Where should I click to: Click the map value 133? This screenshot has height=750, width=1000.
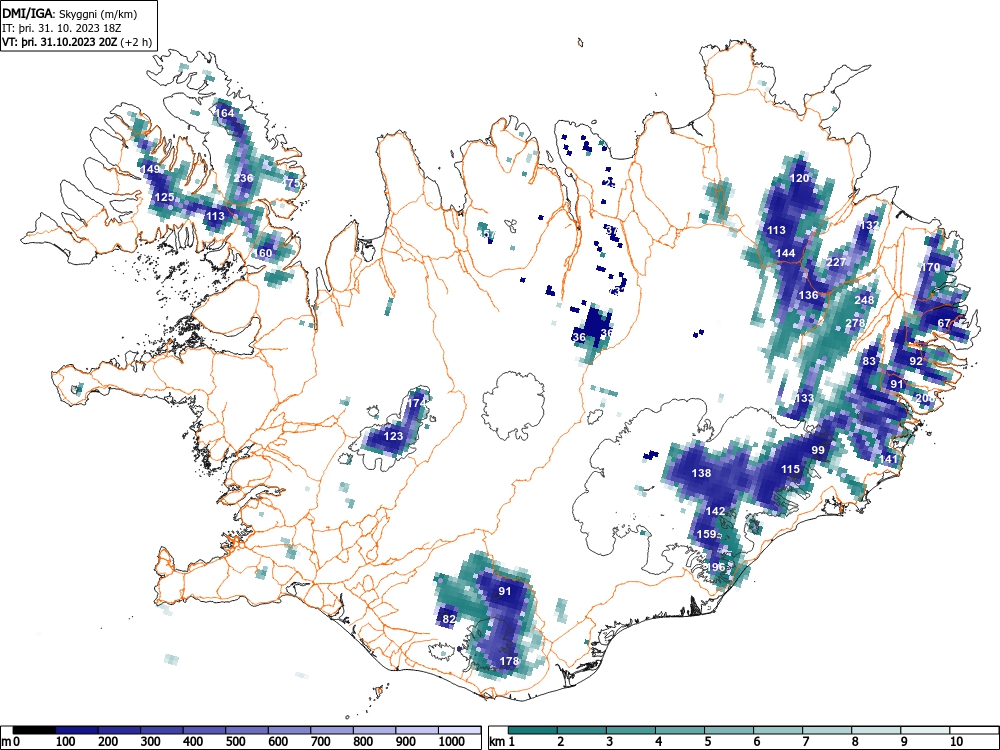point(804,398)
